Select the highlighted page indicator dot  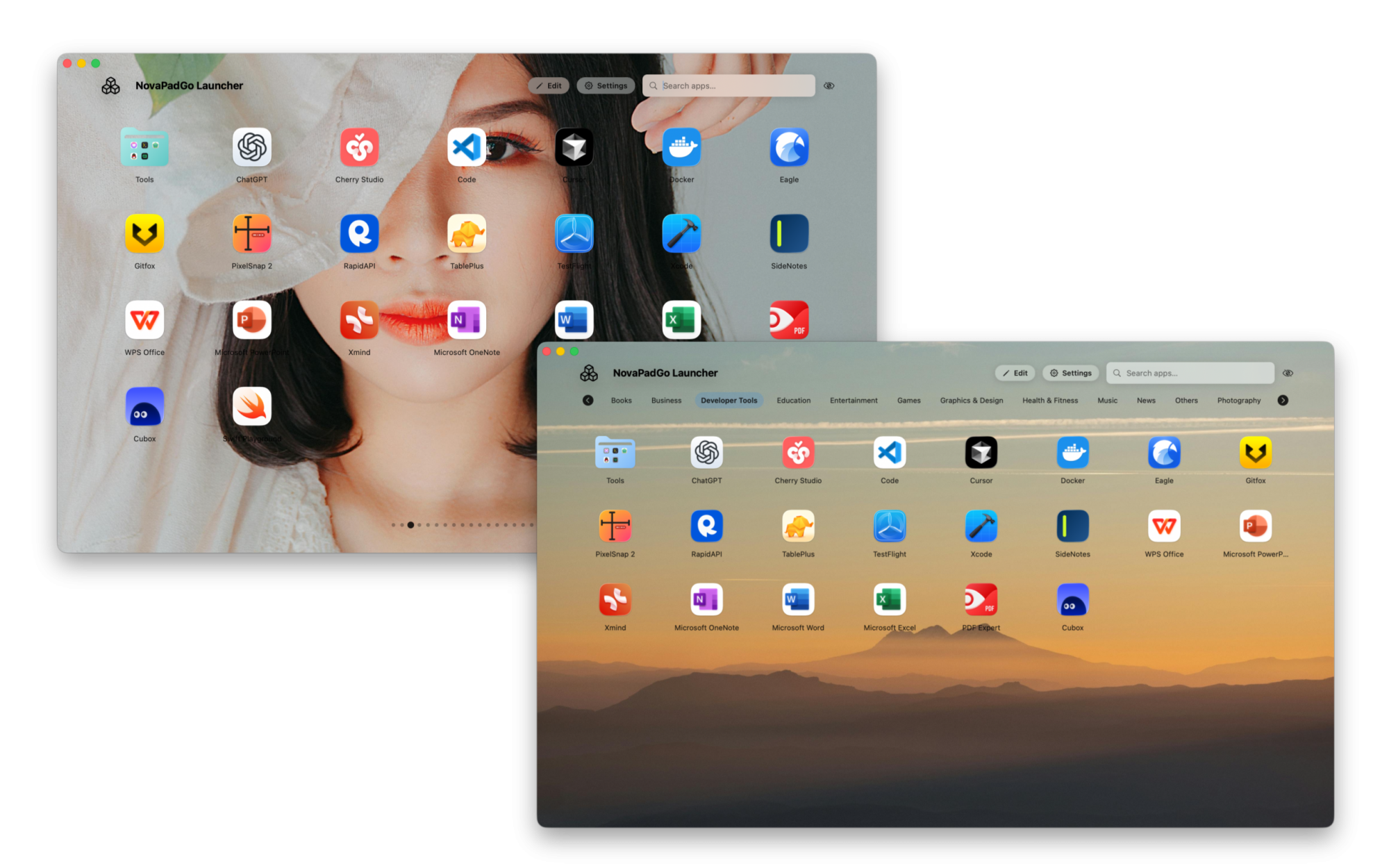[410, 525]
